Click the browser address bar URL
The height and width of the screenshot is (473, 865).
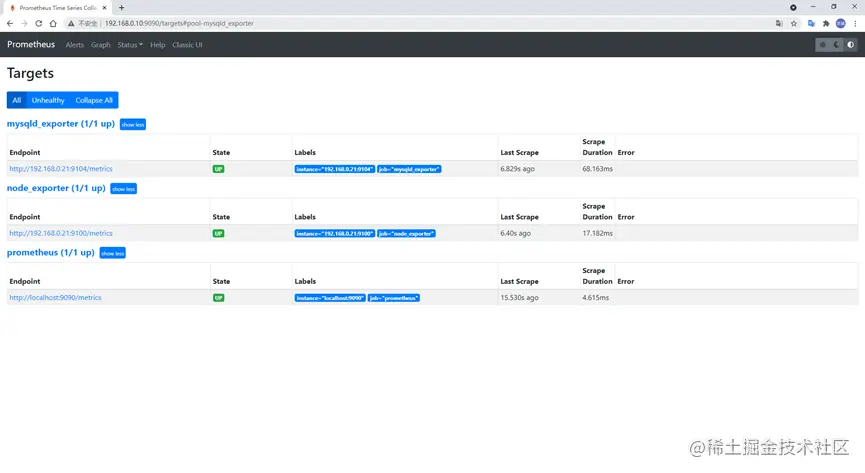[x=179, y=23]
